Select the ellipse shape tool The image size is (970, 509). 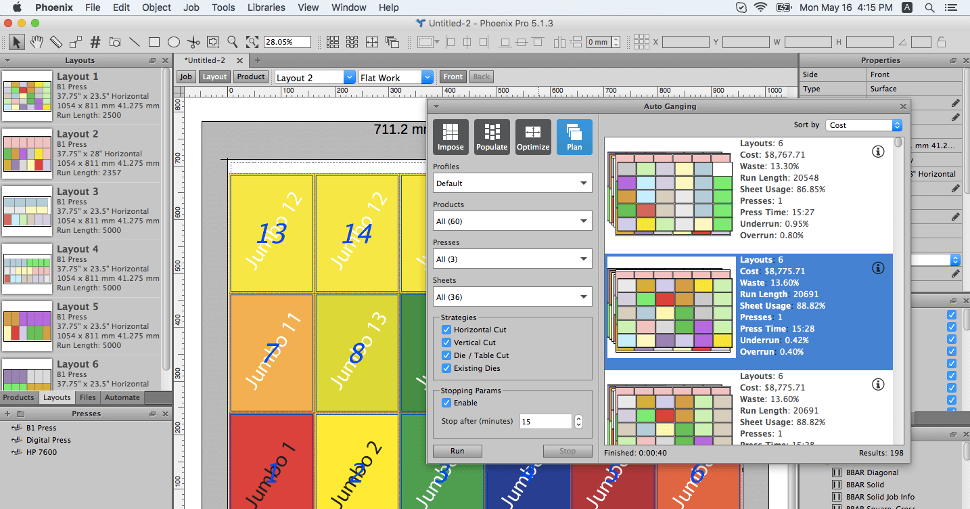[x=174, y=42]
